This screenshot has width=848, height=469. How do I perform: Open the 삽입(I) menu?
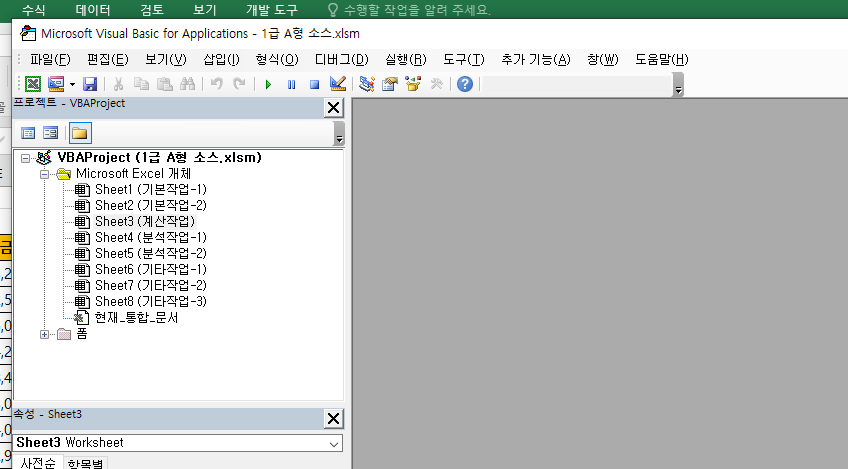pyautogui.click(x=221, y=60)
